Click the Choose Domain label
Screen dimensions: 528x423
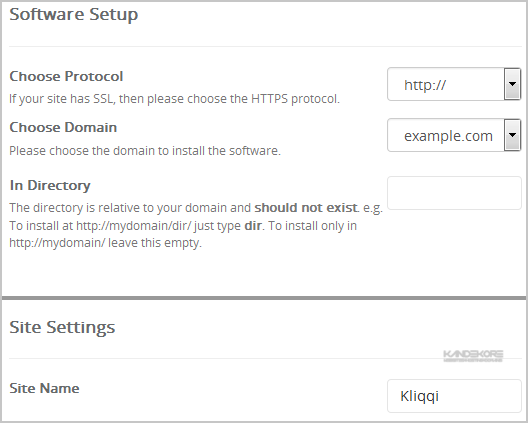[x=63, y=127]
